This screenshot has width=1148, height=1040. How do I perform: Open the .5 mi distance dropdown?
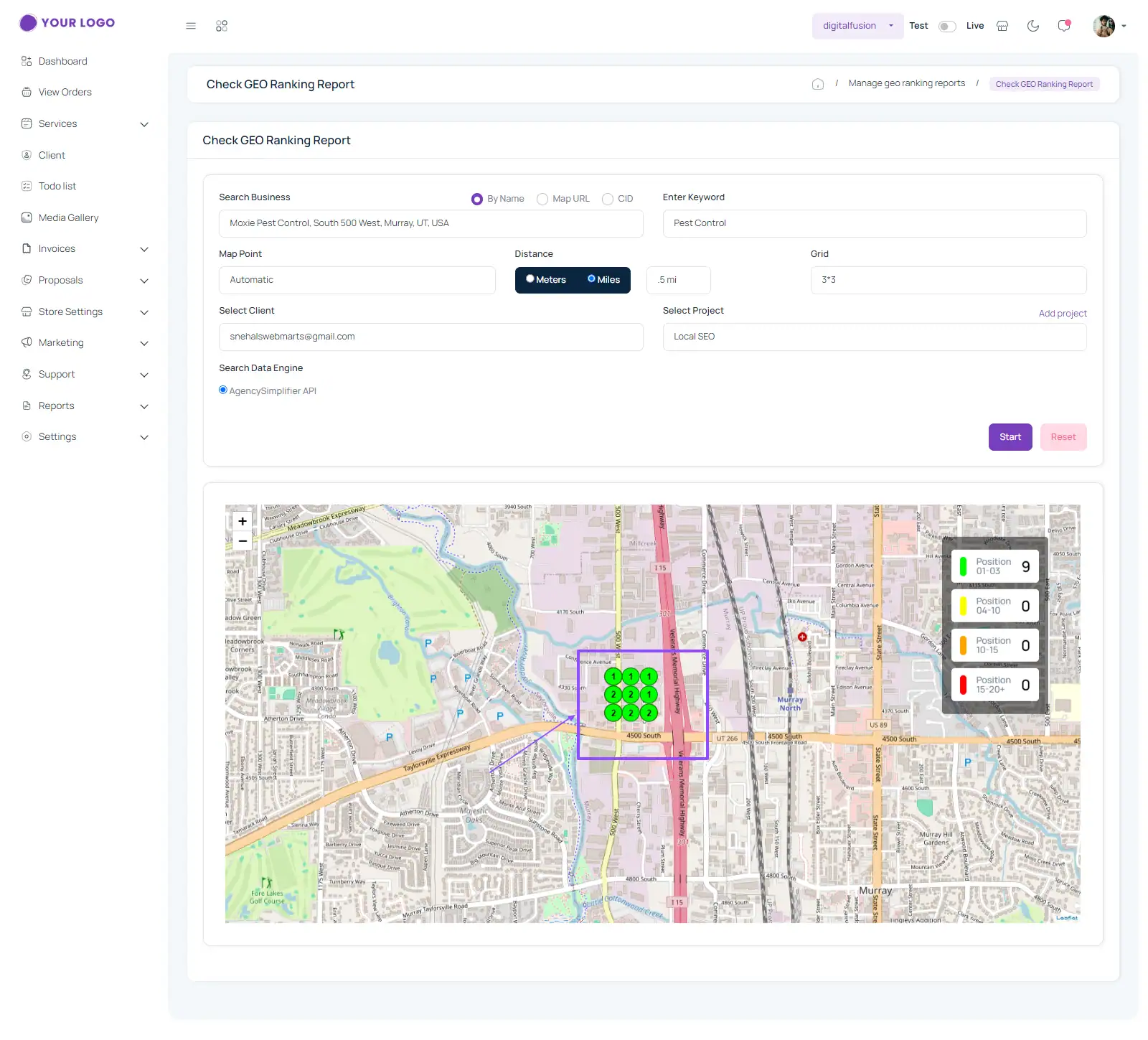(679, 280)
